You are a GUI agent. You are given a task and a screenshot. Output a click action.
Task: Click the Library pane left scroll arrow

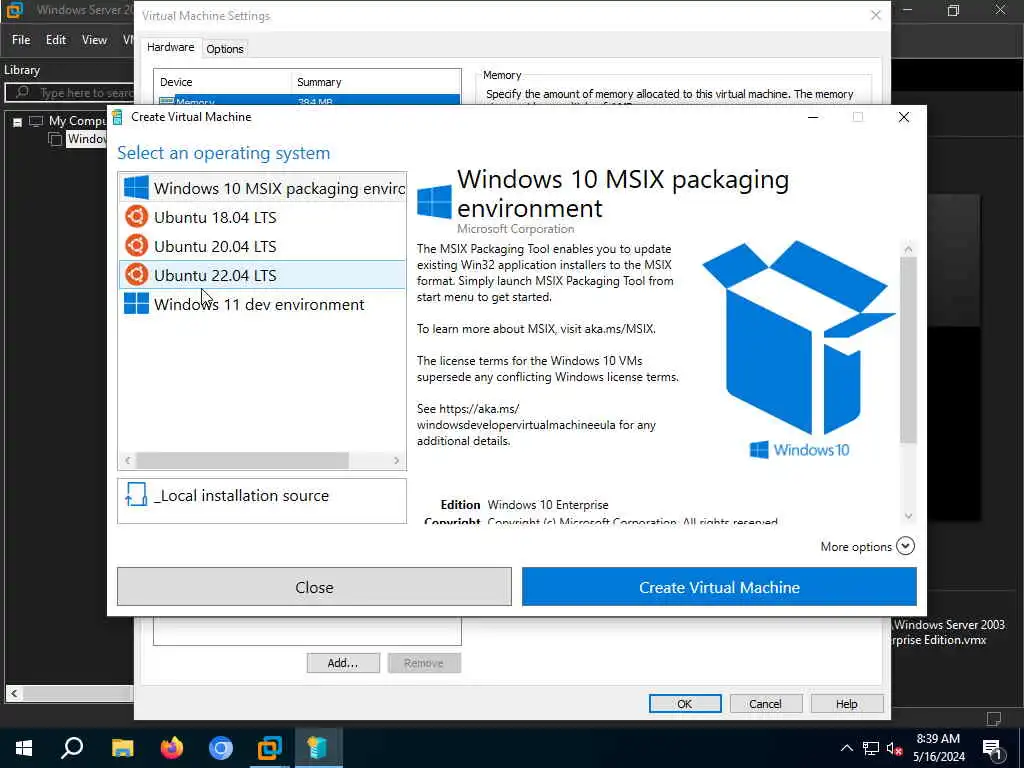click(x=14, y=693)
